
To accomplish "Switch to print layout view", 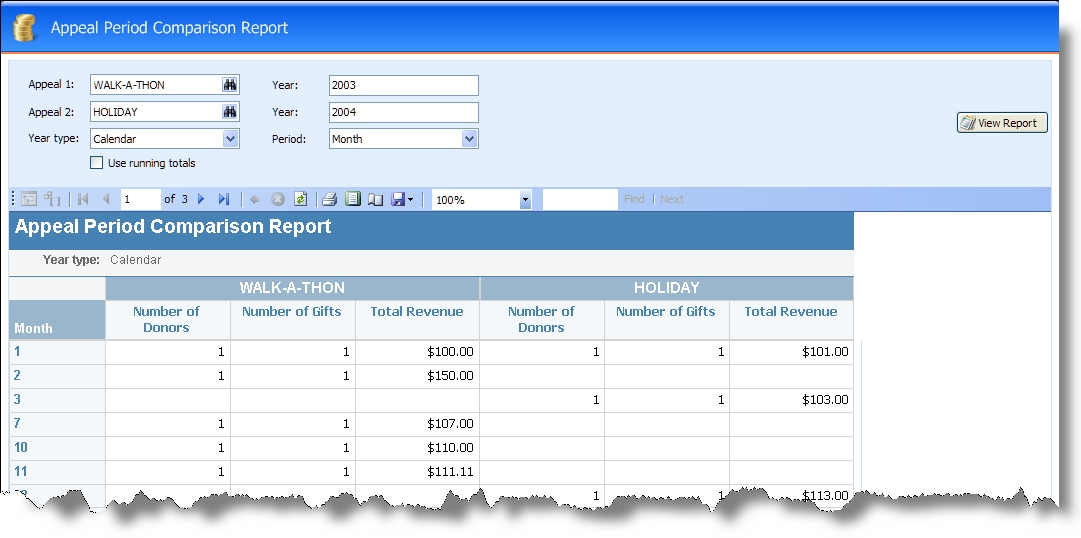I will point(353,199).
